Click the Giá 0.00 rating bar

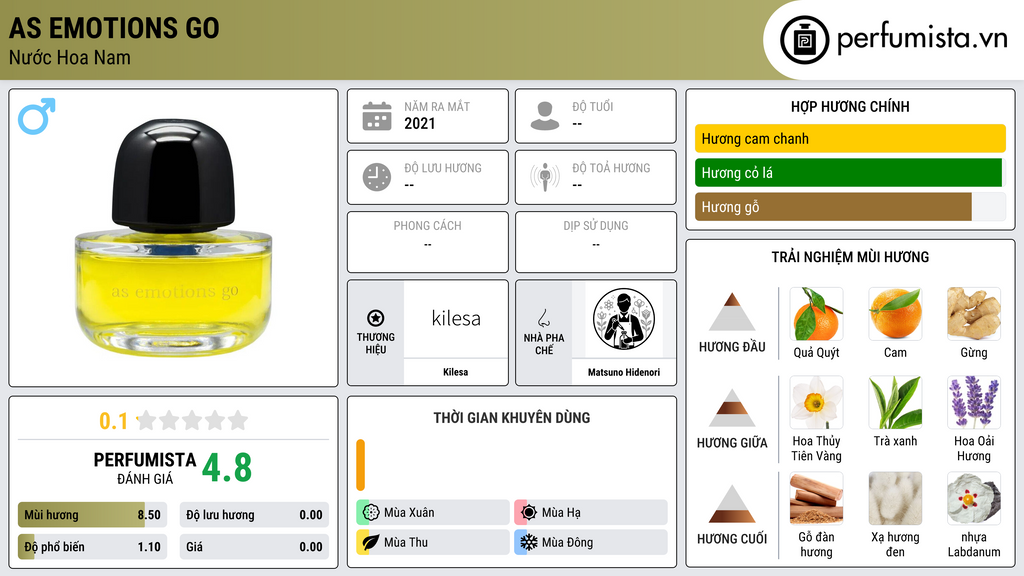(x=254, y=547)
